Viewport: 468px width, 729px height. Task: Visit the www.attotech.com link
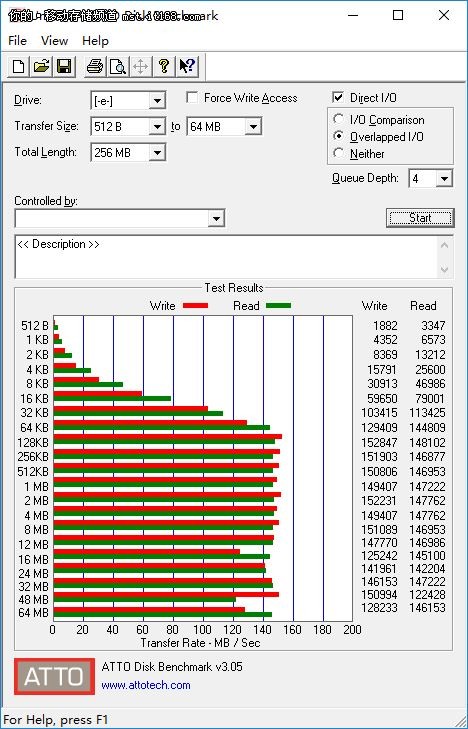pos(145,685)
